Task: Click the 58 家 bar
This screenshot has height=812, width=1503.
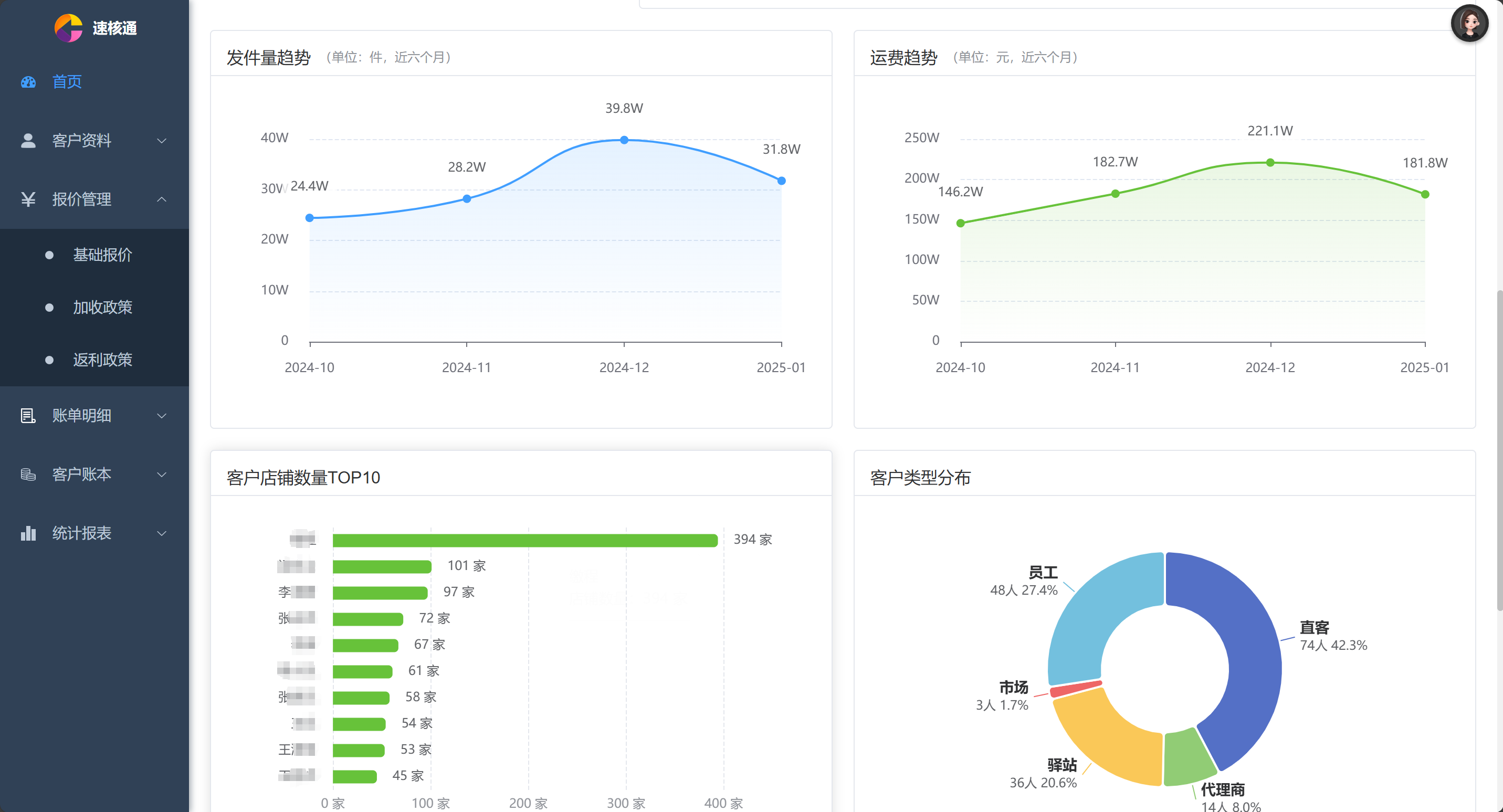Action: 361,698
